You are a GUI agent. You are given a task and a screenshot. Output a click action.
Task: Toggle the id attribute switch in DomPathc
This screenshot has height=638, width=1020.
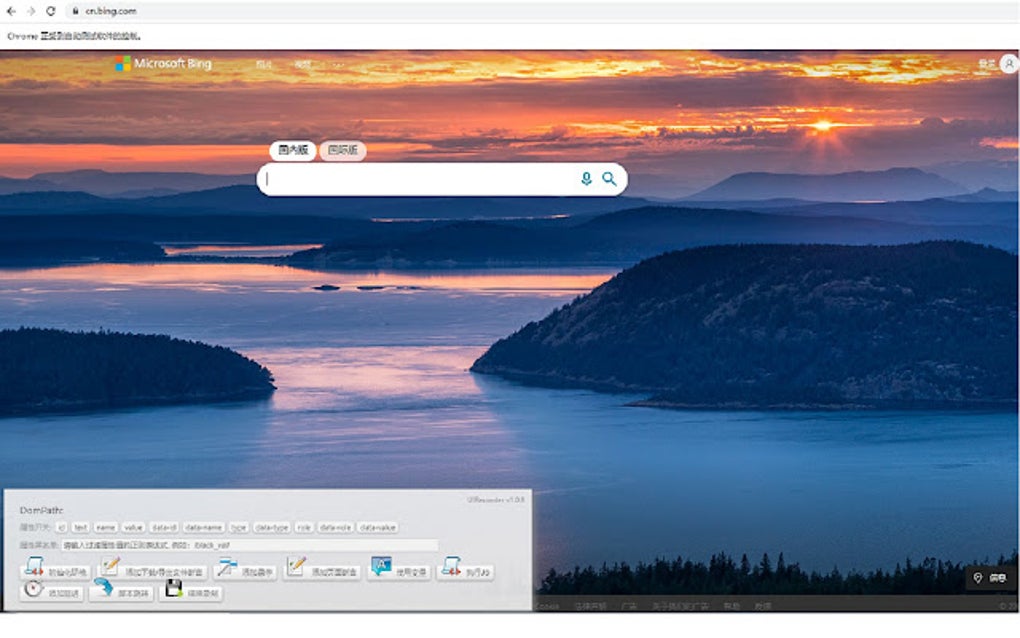click(x=61, y=527)
